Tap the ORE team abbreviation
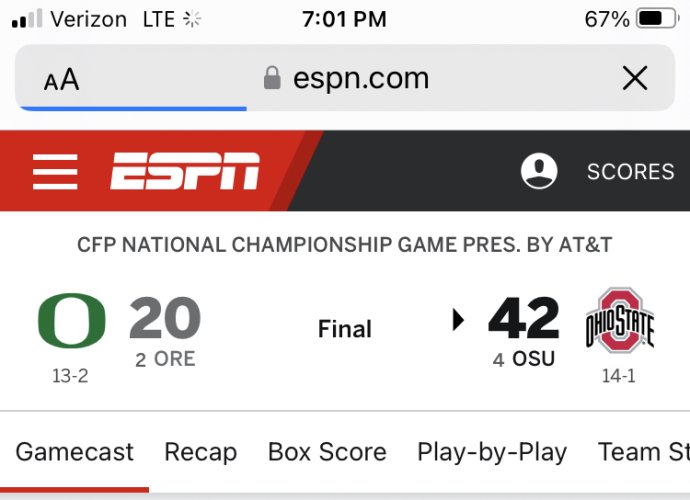The width and height of the screenshot is (690, 500). 174,359
